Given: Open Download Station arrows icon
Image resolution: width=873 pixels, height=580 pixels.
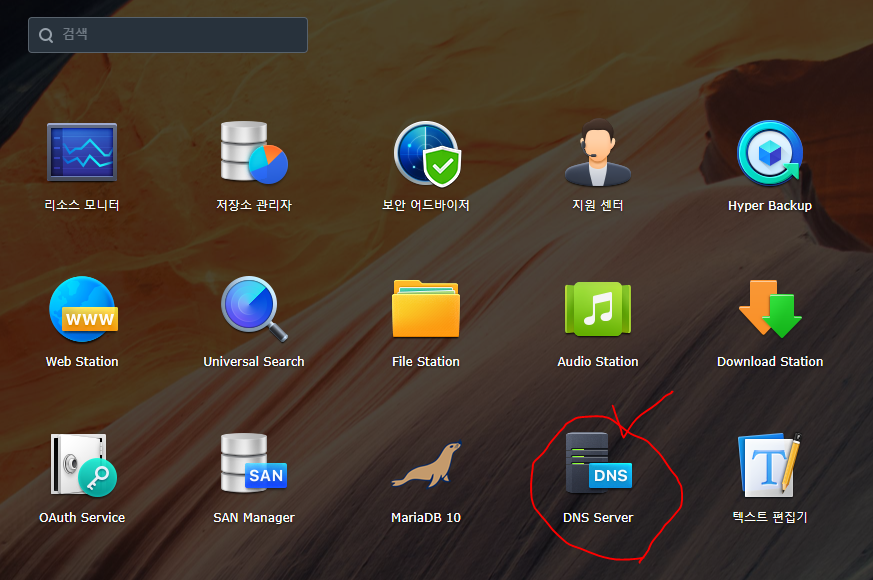Looking at the screenshot, I should (770, 309).
